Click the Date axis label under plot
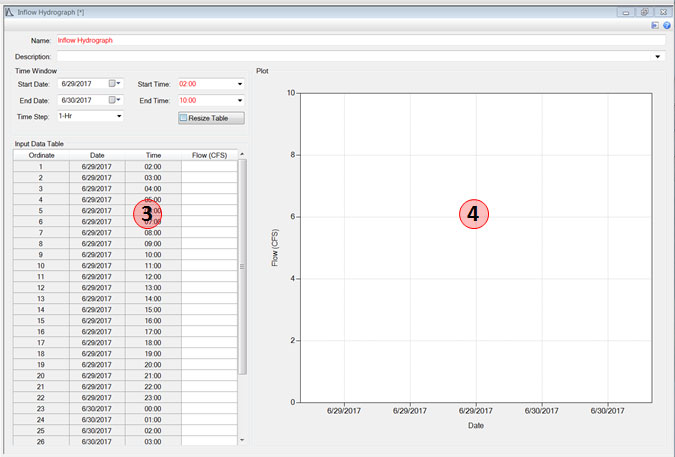Screen dimensions: 675x457 [x=476, y=425]
